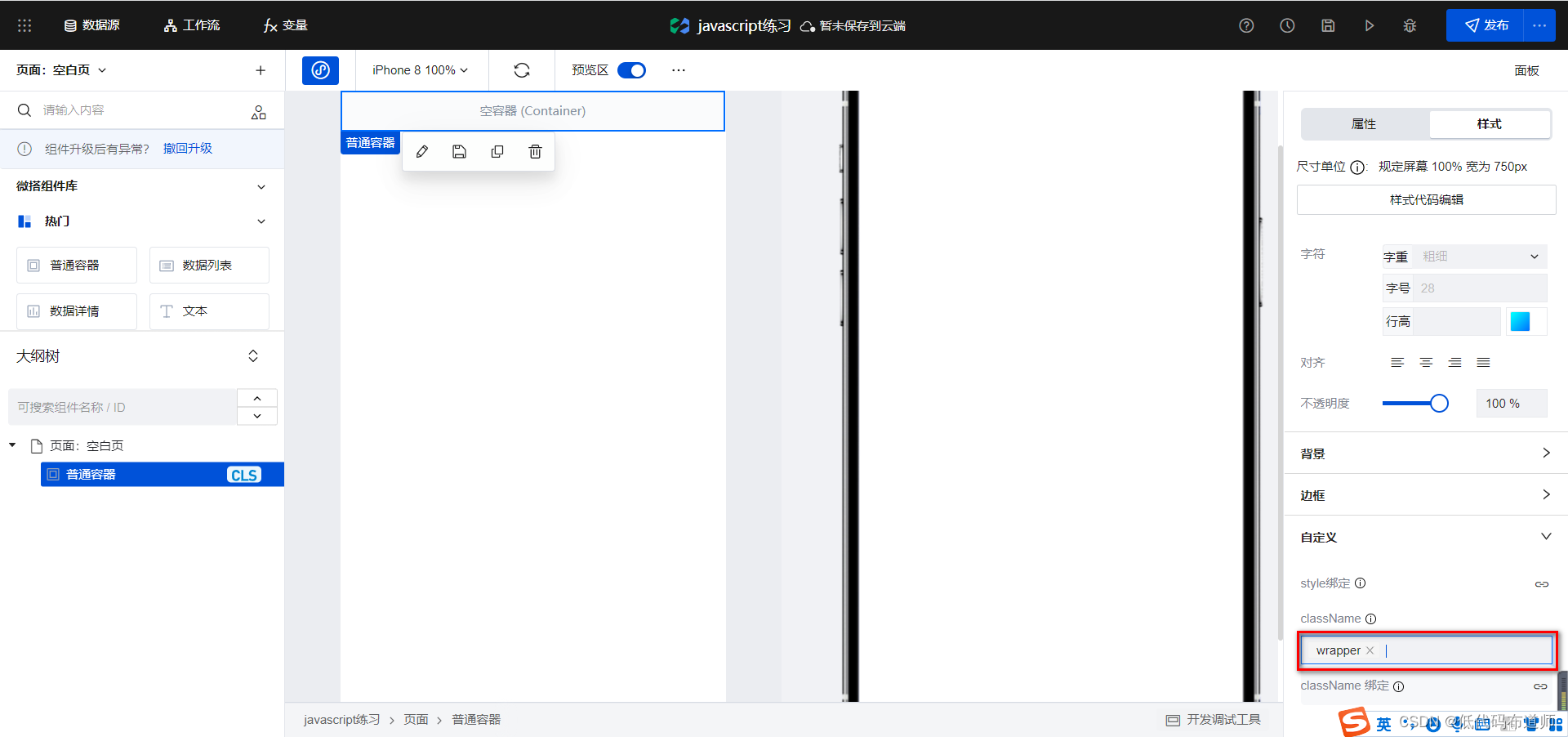Open the blue text color swatch
The height and width of the screenshot is (737, 1568).
pyautogui.click(x=1520, y=322)
